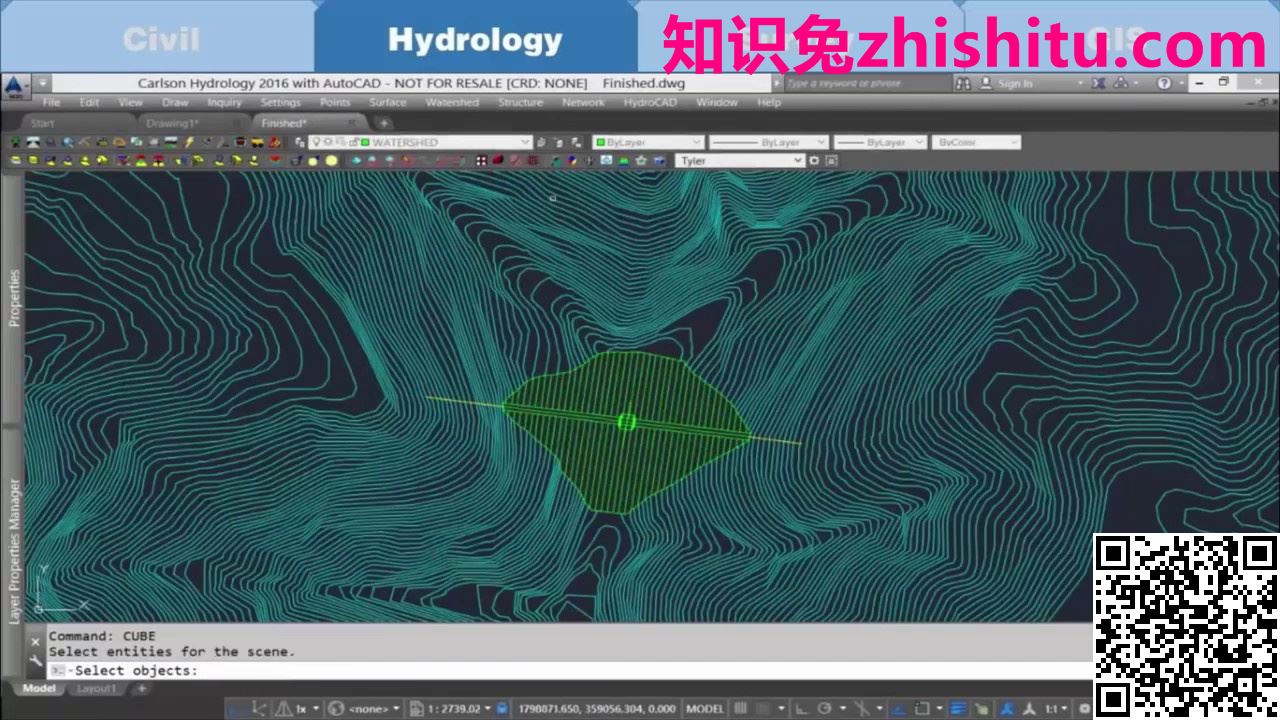Click the annotation person icon in status bar
This screenshot has height=720, width=1280.
click(x=1006, y=709)
